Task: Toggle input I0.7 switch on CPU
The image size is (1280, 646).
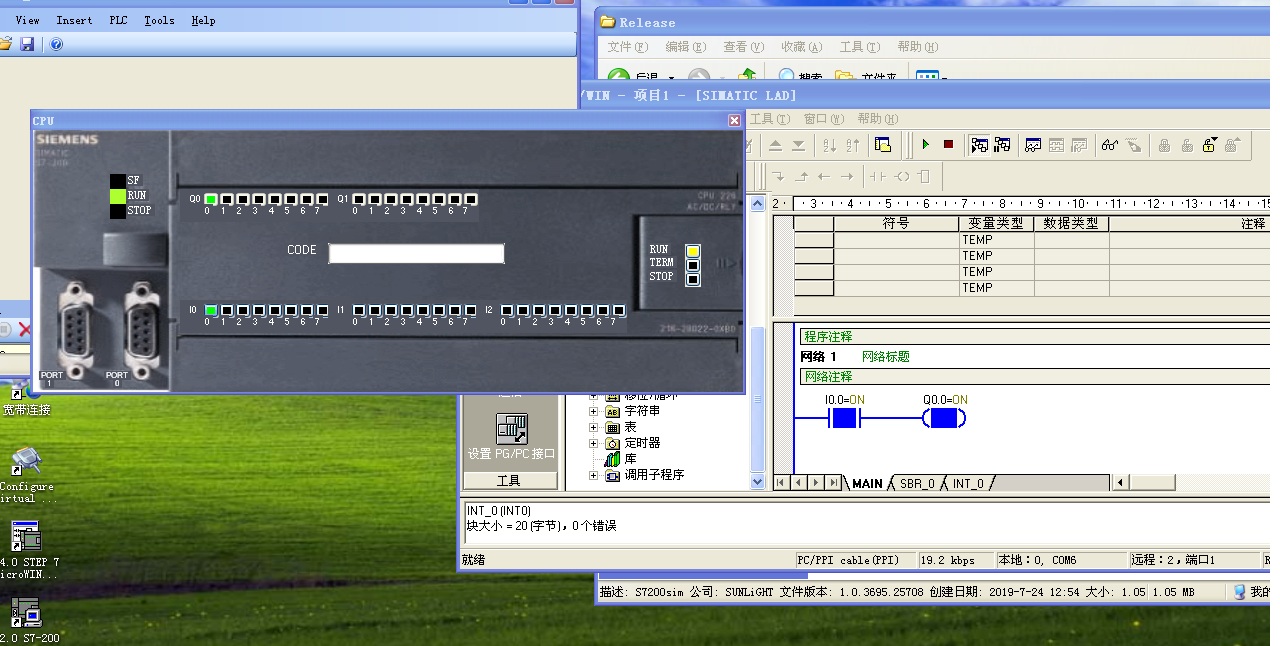Action: (x=322, y=311)
